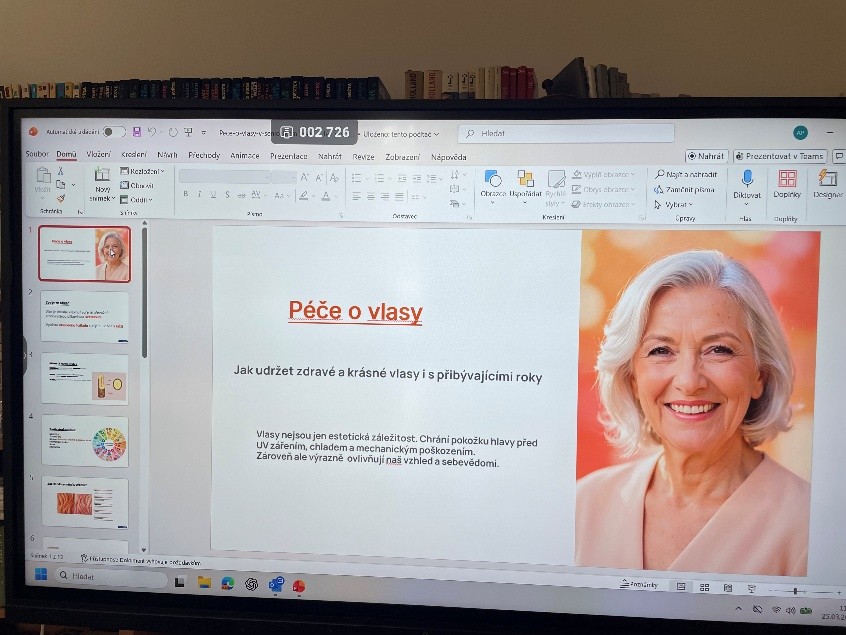Launch the Designer pane icon
Image resolution: width=846 pixels, height=635 pixels.
(x=827, y=180)
